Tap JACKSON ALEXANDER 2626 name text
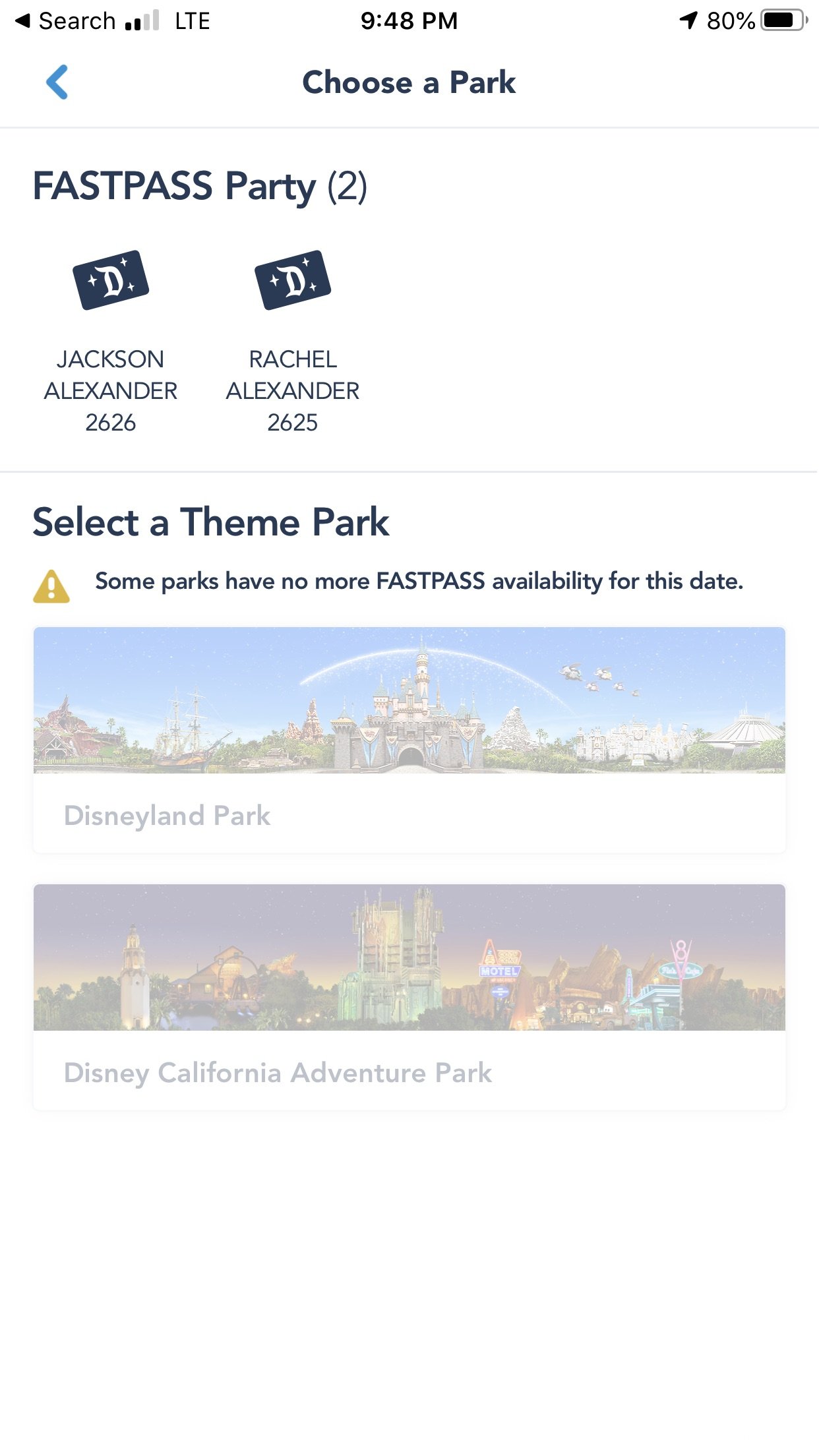819x1456 pixels. (x=111, y=390)
